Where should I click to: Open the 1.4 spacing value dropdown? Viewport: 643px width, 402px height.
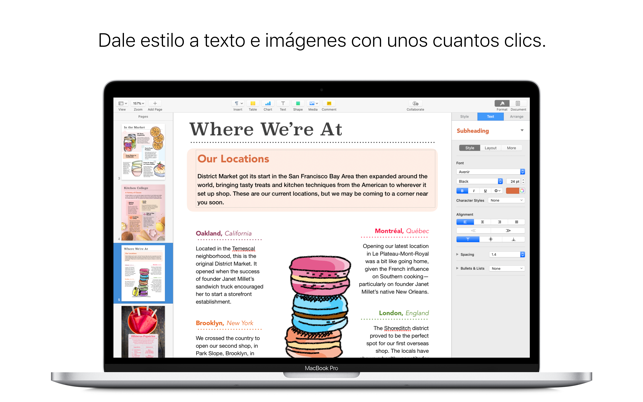[x=507, y=255]
